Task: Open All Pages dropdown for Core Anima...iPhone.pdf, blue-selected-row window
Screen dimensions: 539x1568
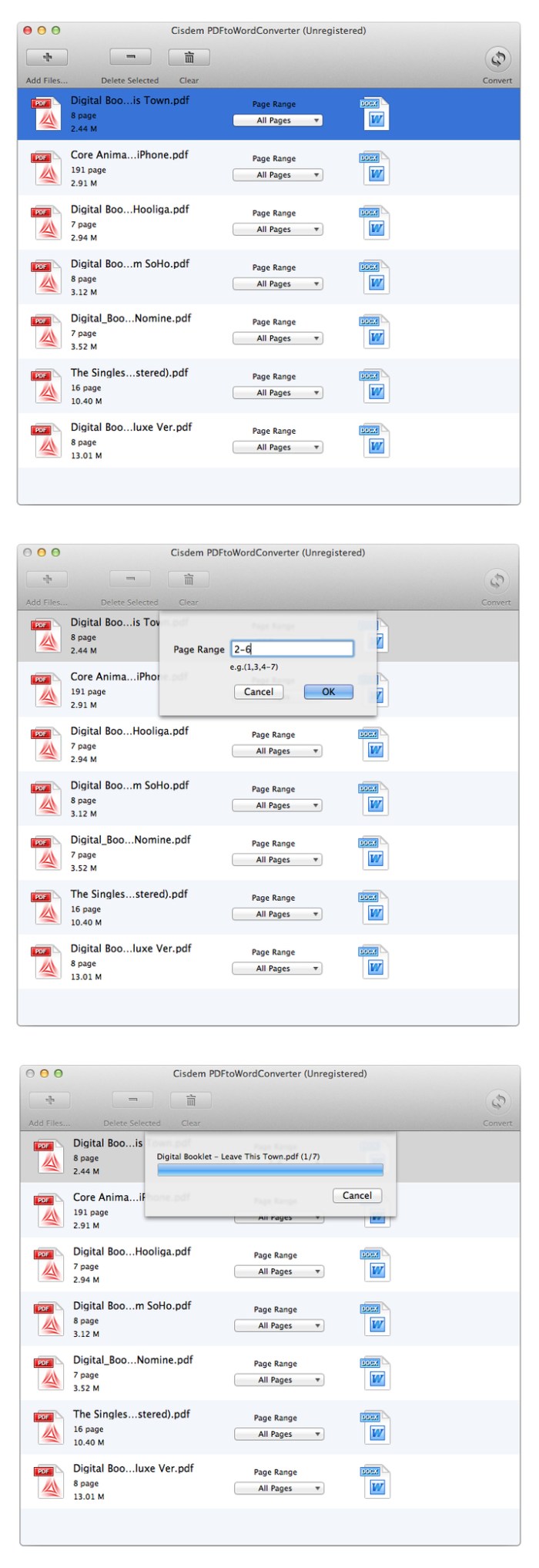Action: [278, 175]
